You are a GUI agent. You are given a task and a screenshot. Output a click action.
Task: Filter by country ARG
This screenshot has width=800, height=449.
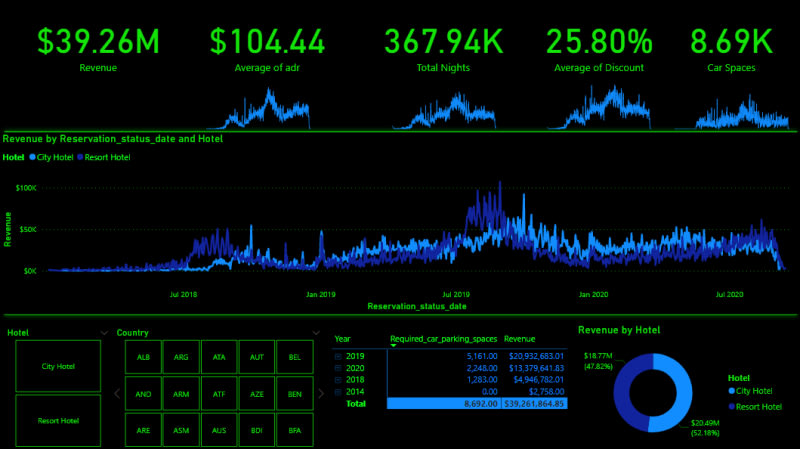pyautogui.click(x=181, y=357)
